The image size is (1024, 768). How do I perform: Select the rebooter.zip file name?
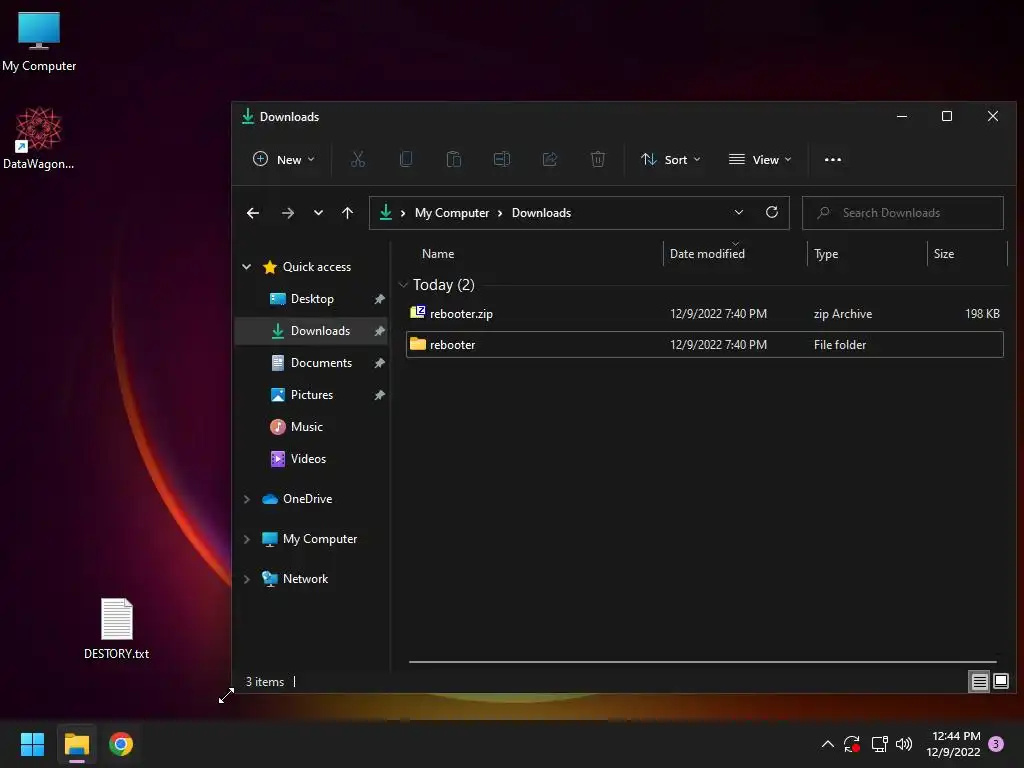click(461, 313)
